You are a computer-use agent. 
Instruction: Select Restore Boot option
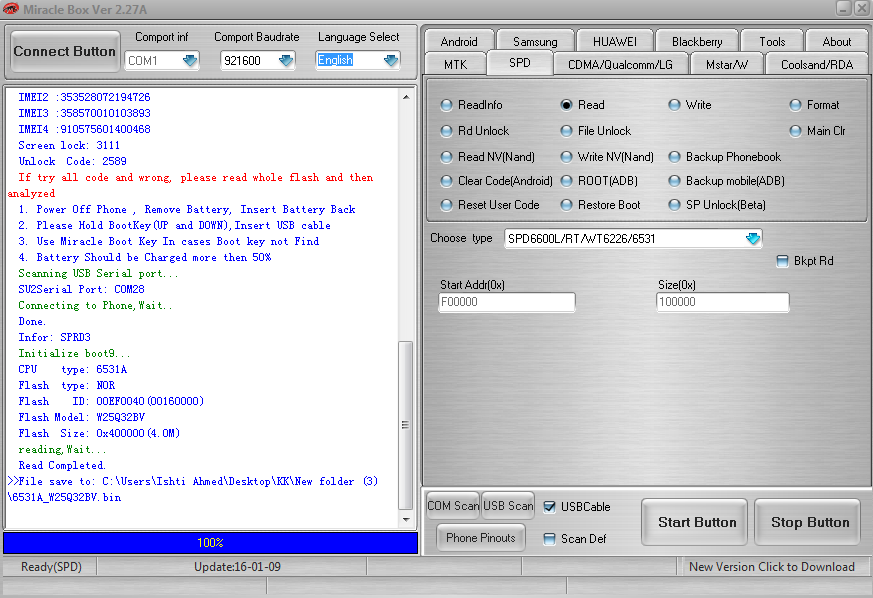click(x=601, y=205)
